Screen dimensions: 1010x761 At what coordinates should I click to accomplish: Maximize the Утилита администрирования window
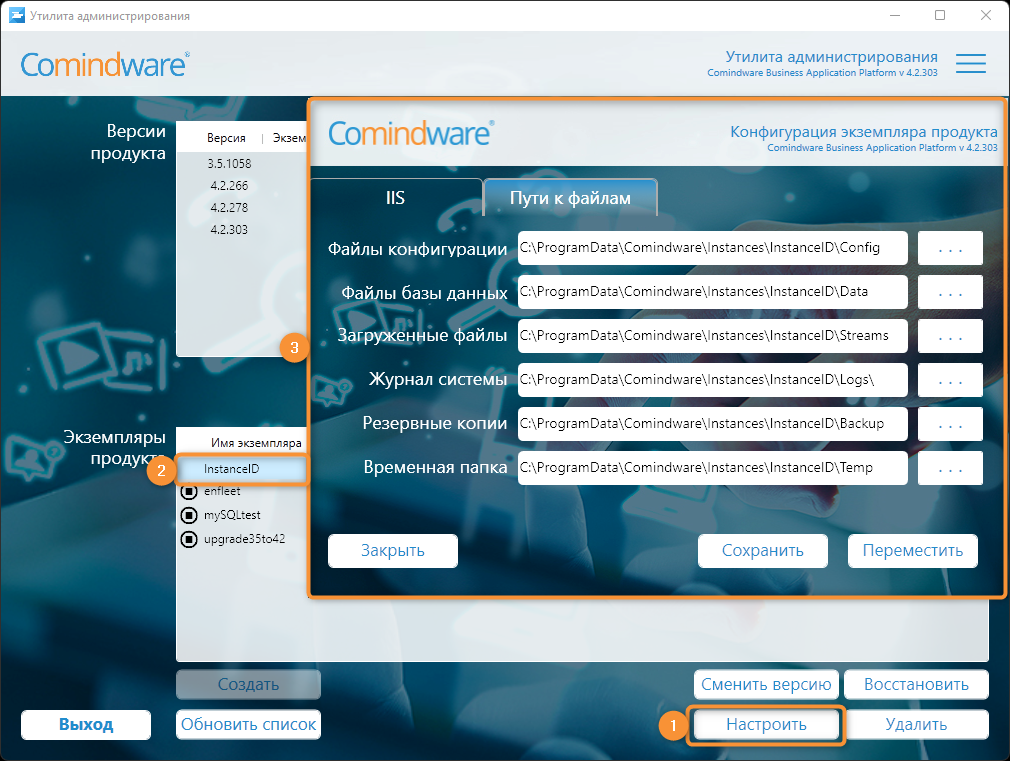940,15
